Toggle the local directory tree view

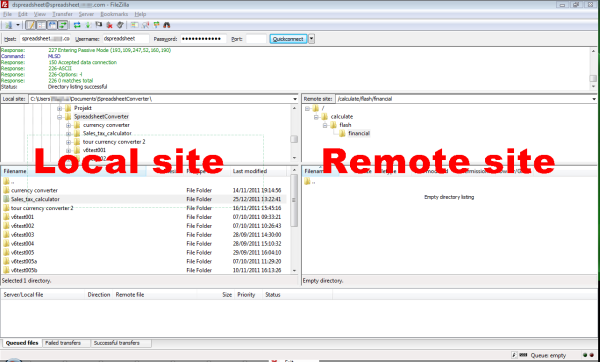click(41, 25)
